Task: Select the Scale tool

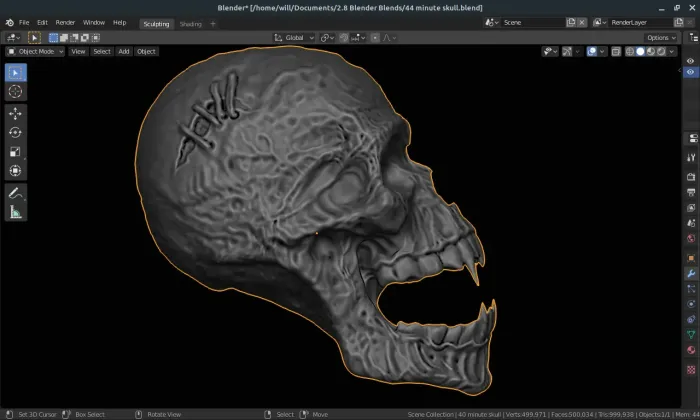Action: tap(16, 151)
